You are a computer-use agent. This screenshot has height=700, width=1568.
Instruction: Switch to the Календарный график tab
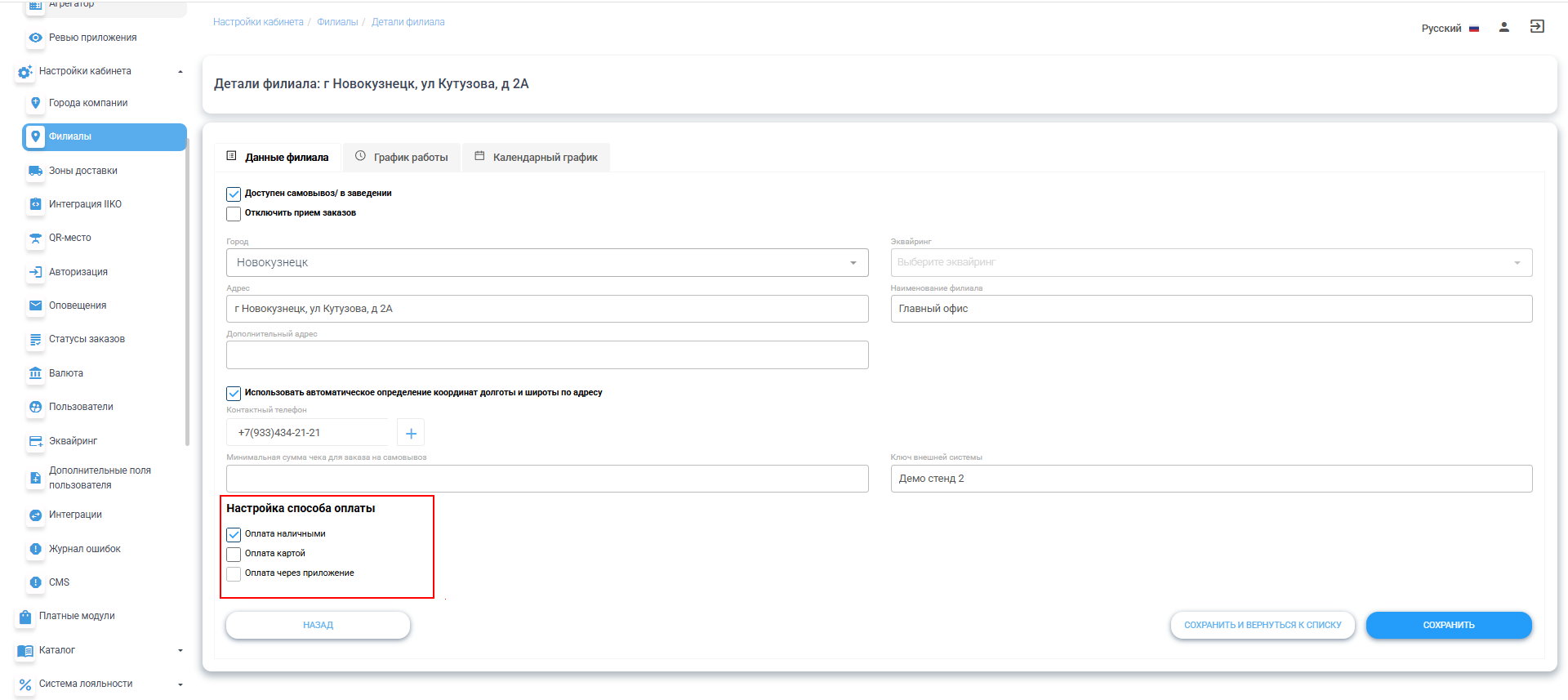pos(536,157)
